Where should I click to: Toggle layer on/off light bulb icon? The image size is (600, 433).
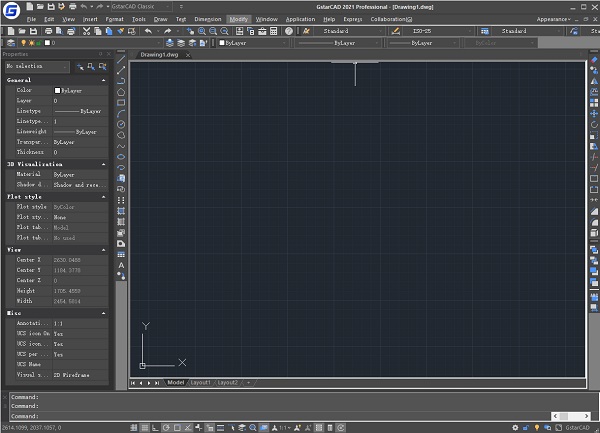[x=24, y=43]
